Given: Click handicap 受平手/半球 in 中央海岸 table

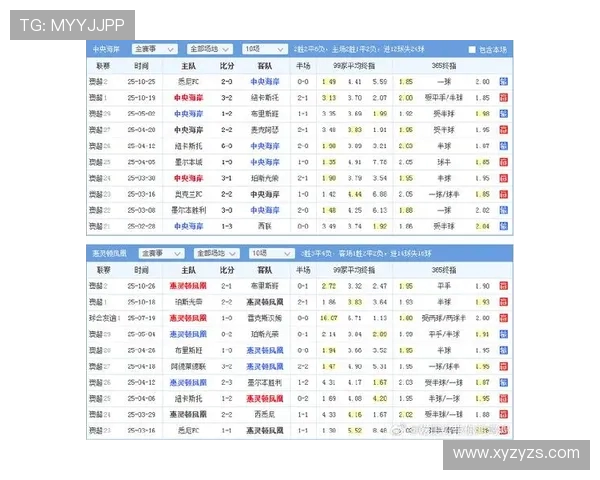Looking at the screenshot, I should 444,98.
